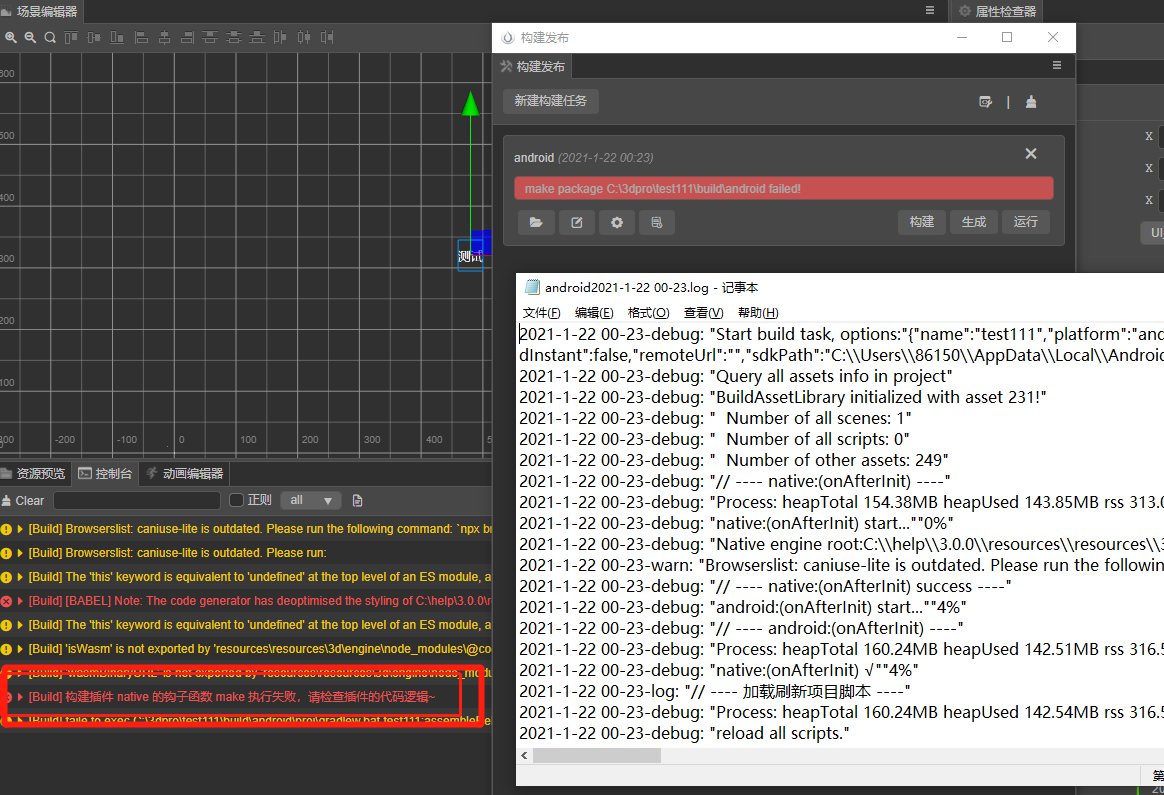The width and height of the screenshot is (1164, 795).
Task: Open Notepad 格式(O) menu
Action: click(648, 313)
